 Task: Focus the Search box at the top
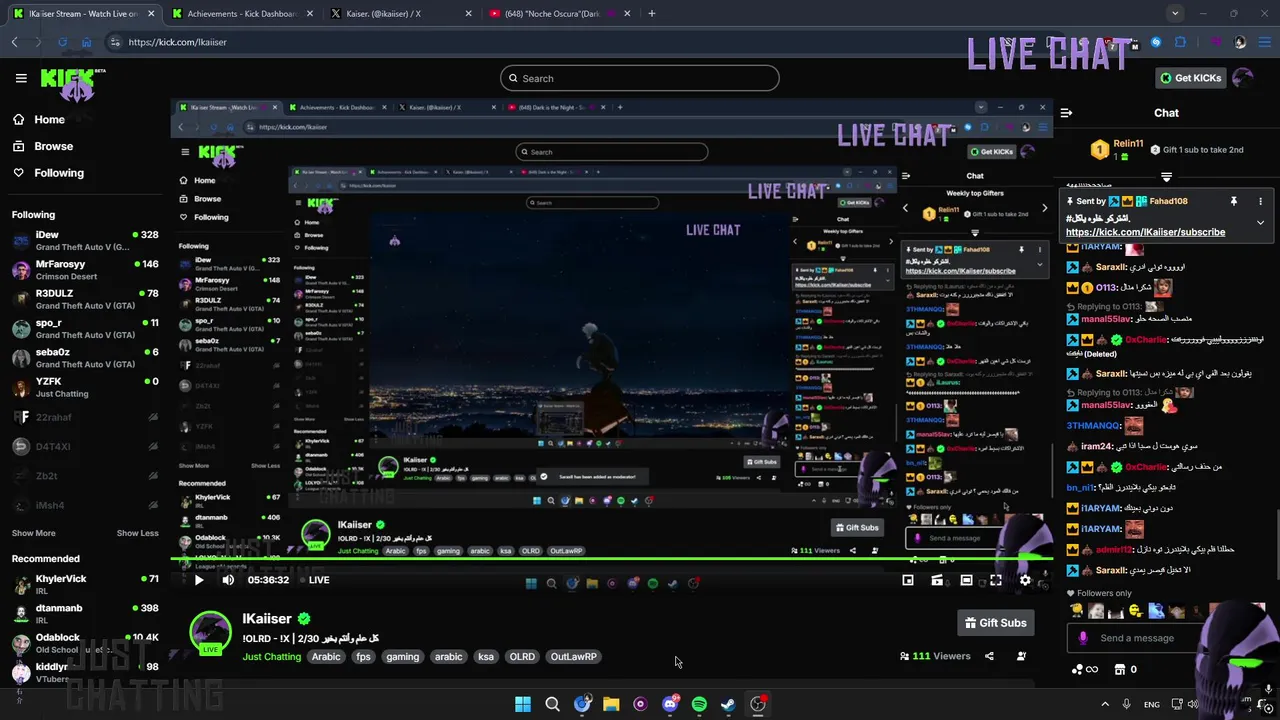(x=639, y=78)
